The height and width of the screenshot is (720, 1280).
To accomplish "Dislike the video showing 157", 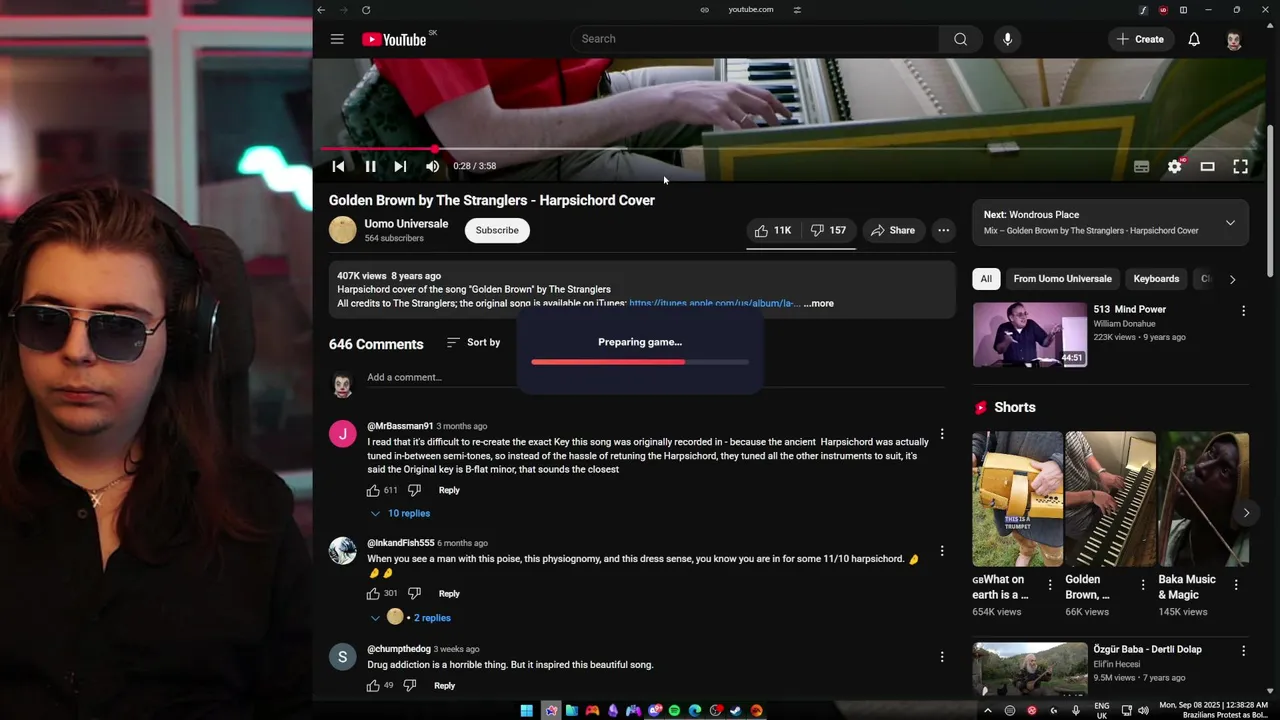I will pos(828,231).
